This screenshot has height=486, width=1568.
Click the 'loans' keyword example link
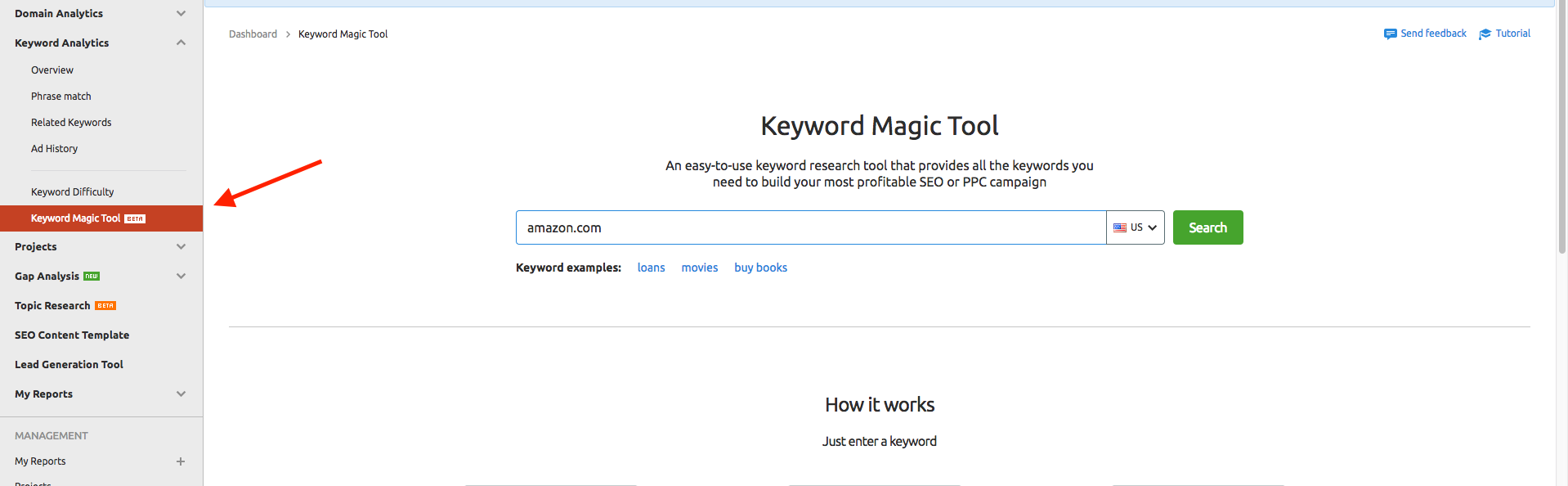point(651,268)
